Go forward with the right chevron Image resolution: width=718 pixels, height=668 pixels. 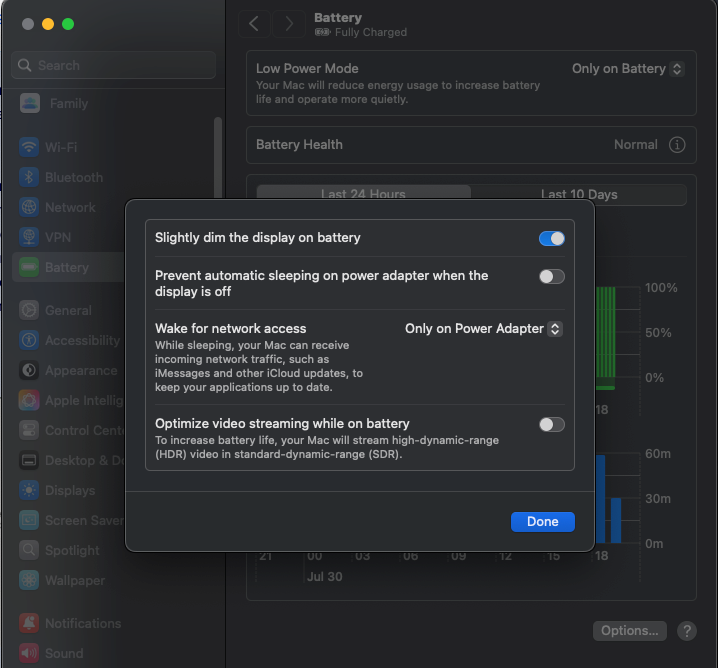click(x=288, y=23)
